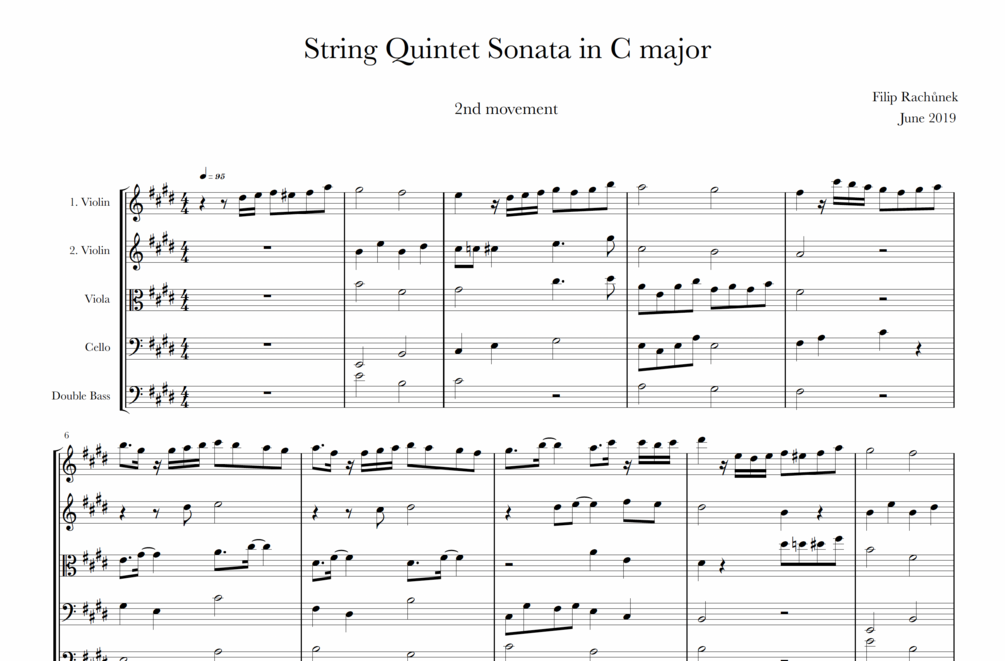Click the Double Bass instrument label
Screen dimensions: 1005x661
(x=81, y=396)
